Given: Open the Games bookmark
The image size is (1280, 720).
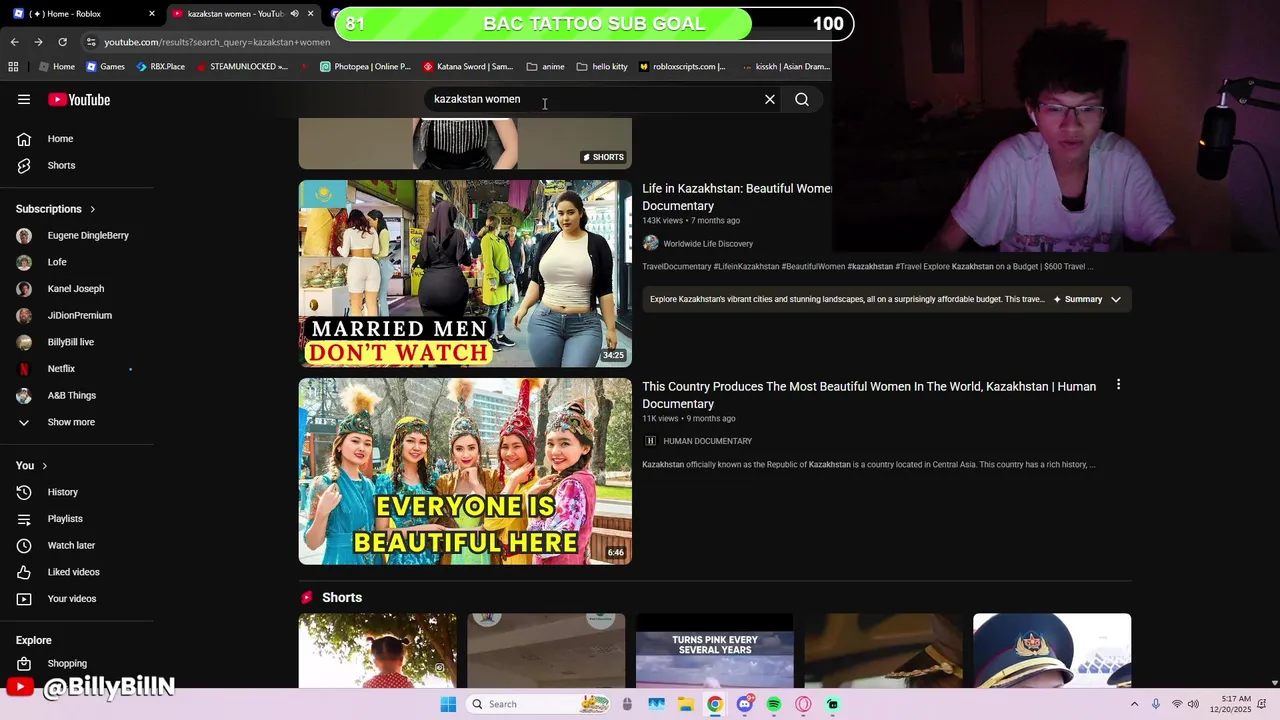Looking at the screenshot, I should (x=105, y=67).
